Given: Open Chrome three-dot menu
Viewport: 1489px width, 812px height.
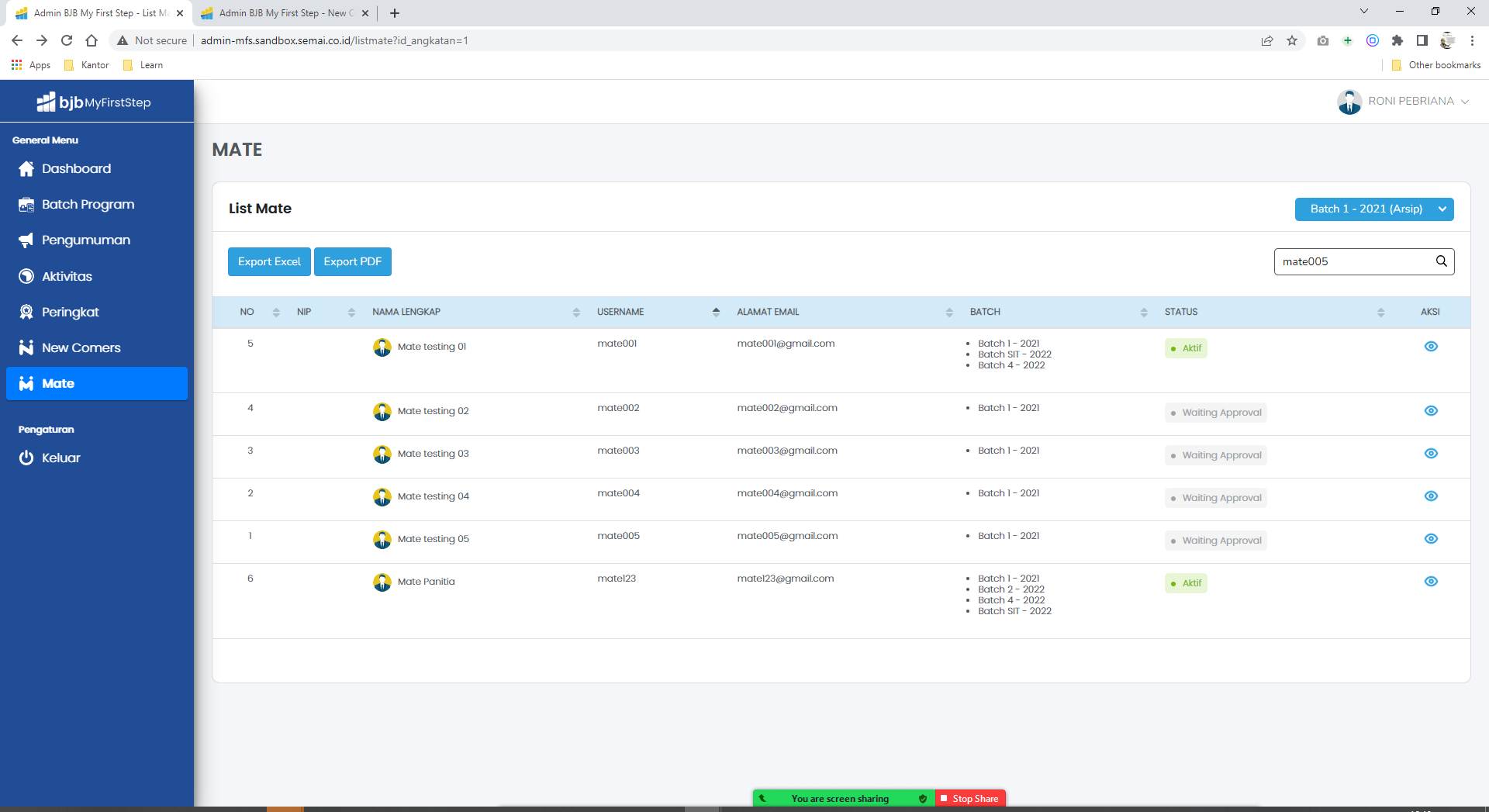Looking at the screenshot, I should pyautogui.click(x=1472, y=40).
